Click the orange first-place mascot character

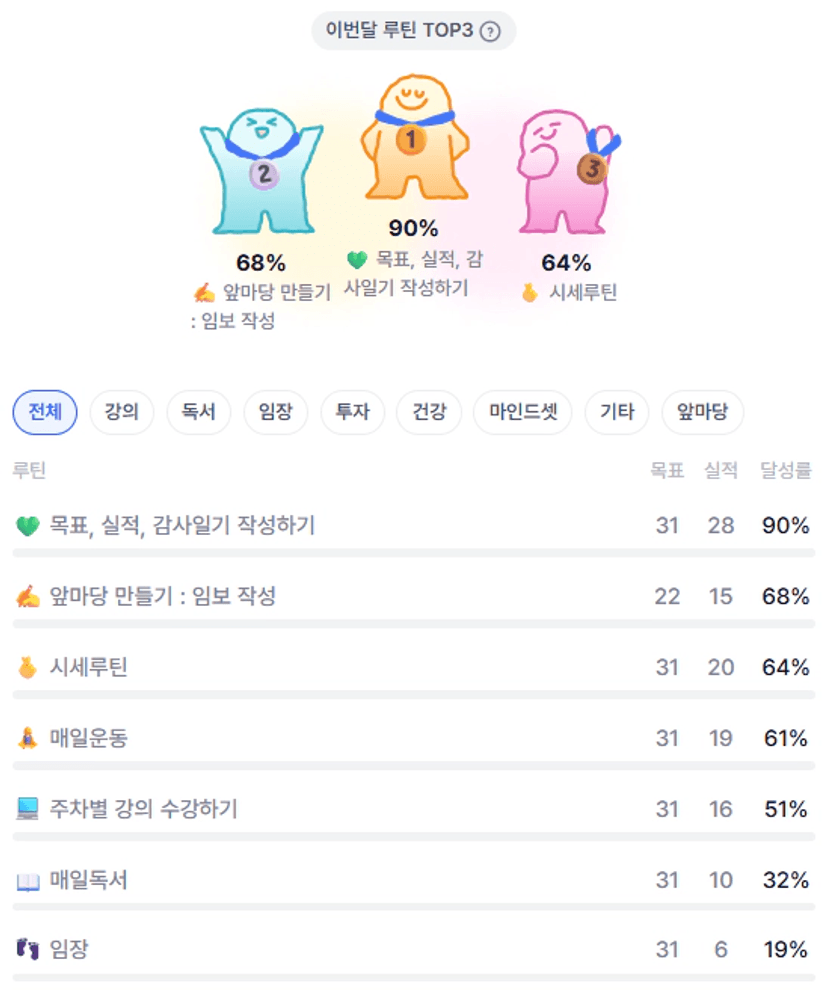pyautogui.click(x=412, y=140)
